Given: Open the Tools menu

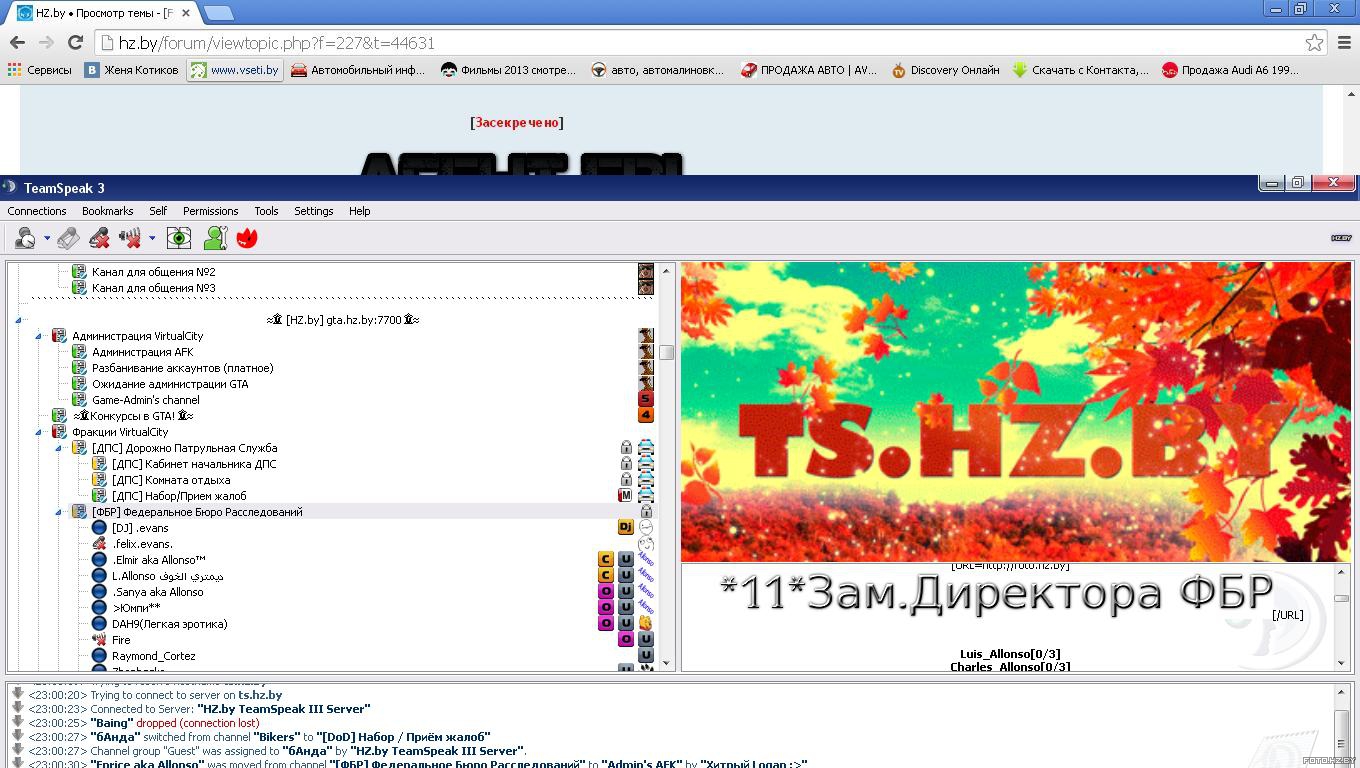Looking at the screenshot, I should click(266, 211).
